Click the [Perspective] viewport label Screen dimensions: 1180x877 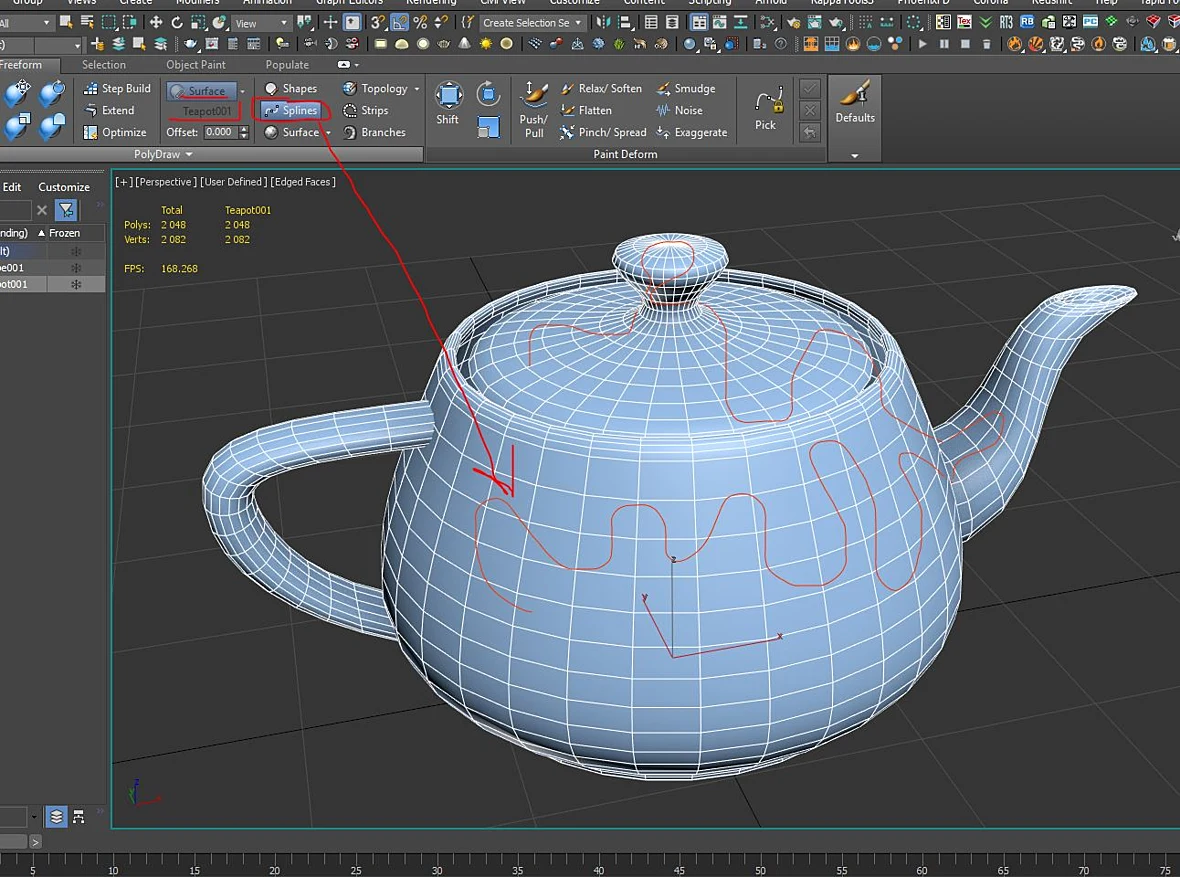tap(166, 181)
